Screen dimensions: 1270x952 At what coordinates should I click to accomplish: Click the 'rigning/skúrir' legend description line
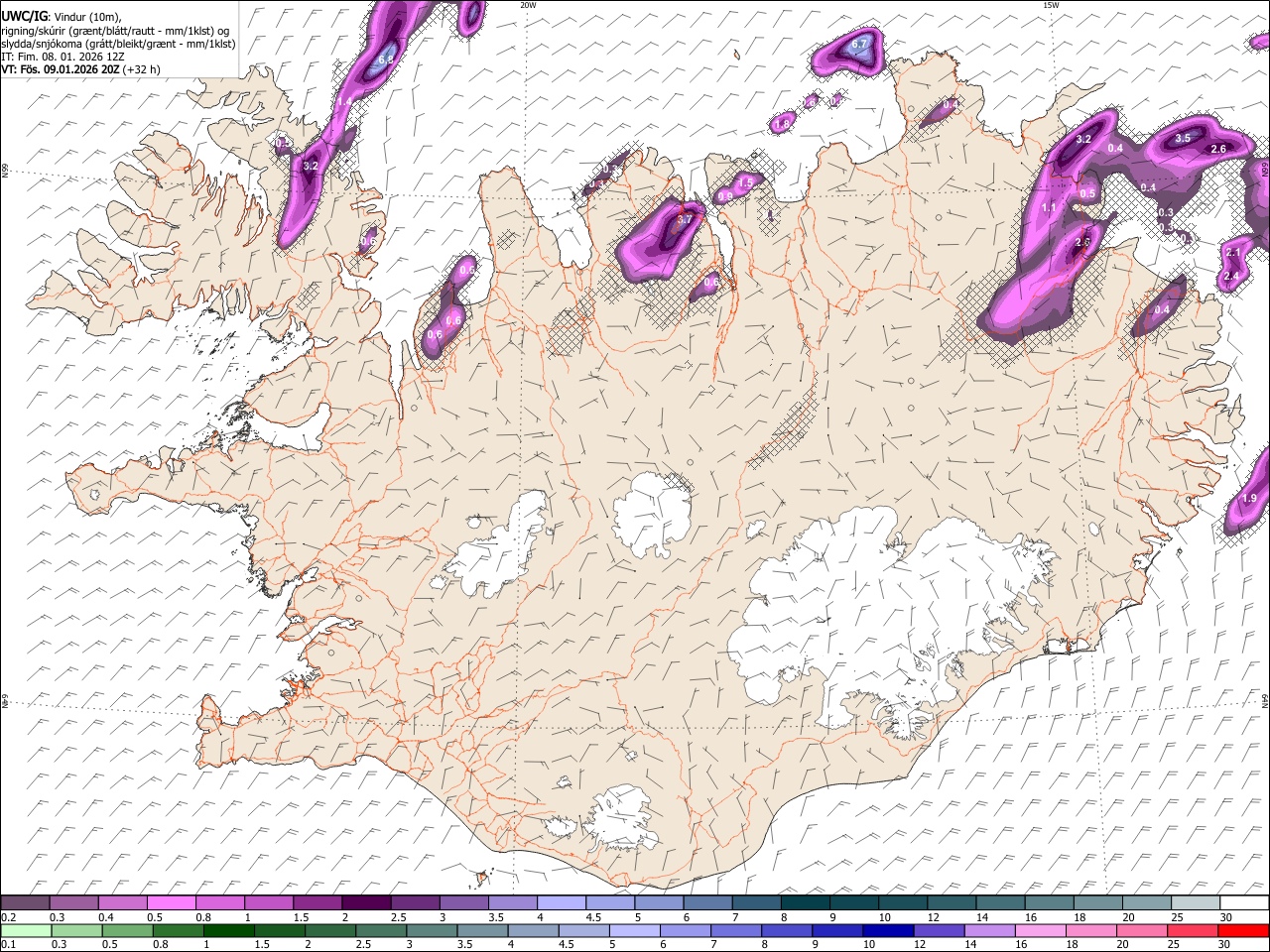pyautogui.click(x=116, y=30)
